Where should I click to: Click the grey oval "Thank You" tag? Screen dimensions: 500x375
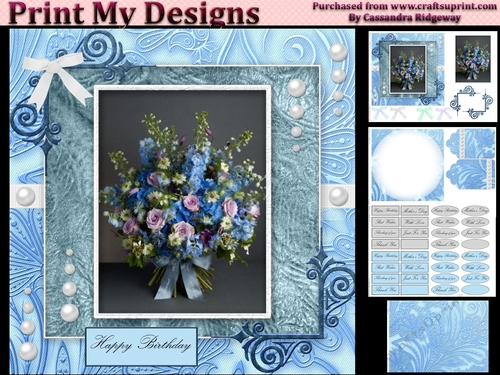tap(445, 244)
